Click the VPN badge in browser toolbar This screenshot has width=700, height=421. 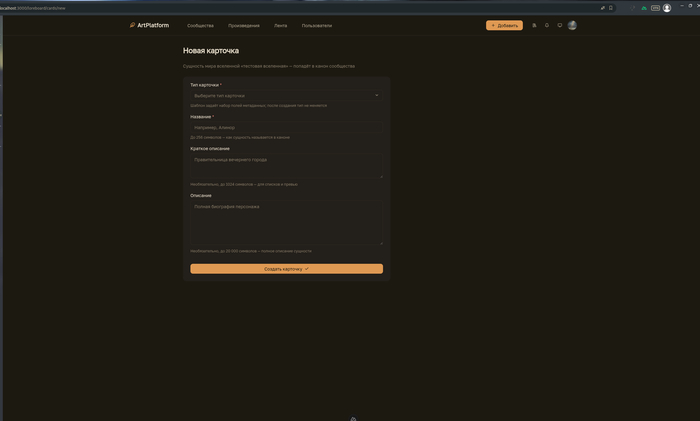(x=655, y=8)
